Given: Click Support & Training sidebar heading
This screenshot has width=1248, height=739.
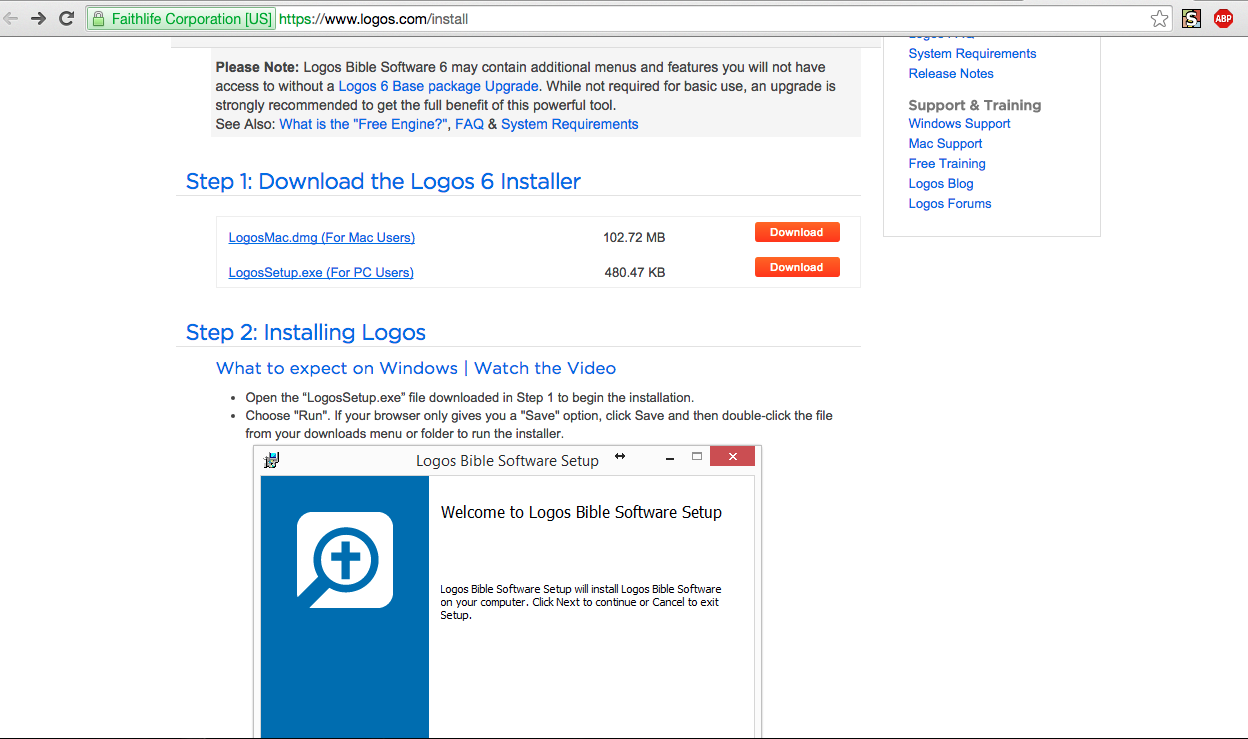Looking at the screenshot, I should [x=975, y=105].
